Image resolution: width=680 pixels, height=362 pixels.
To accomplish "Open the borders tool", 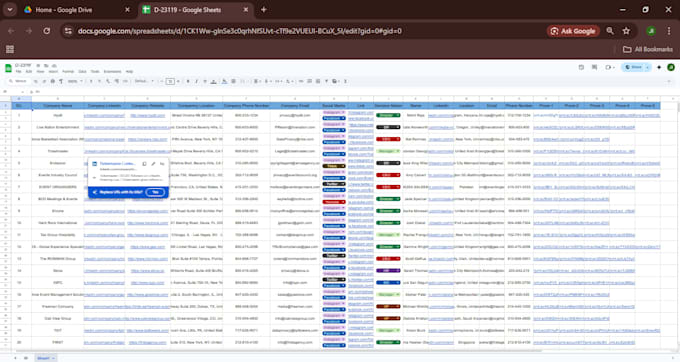I will pyautogui.click(x=233, y=81).
